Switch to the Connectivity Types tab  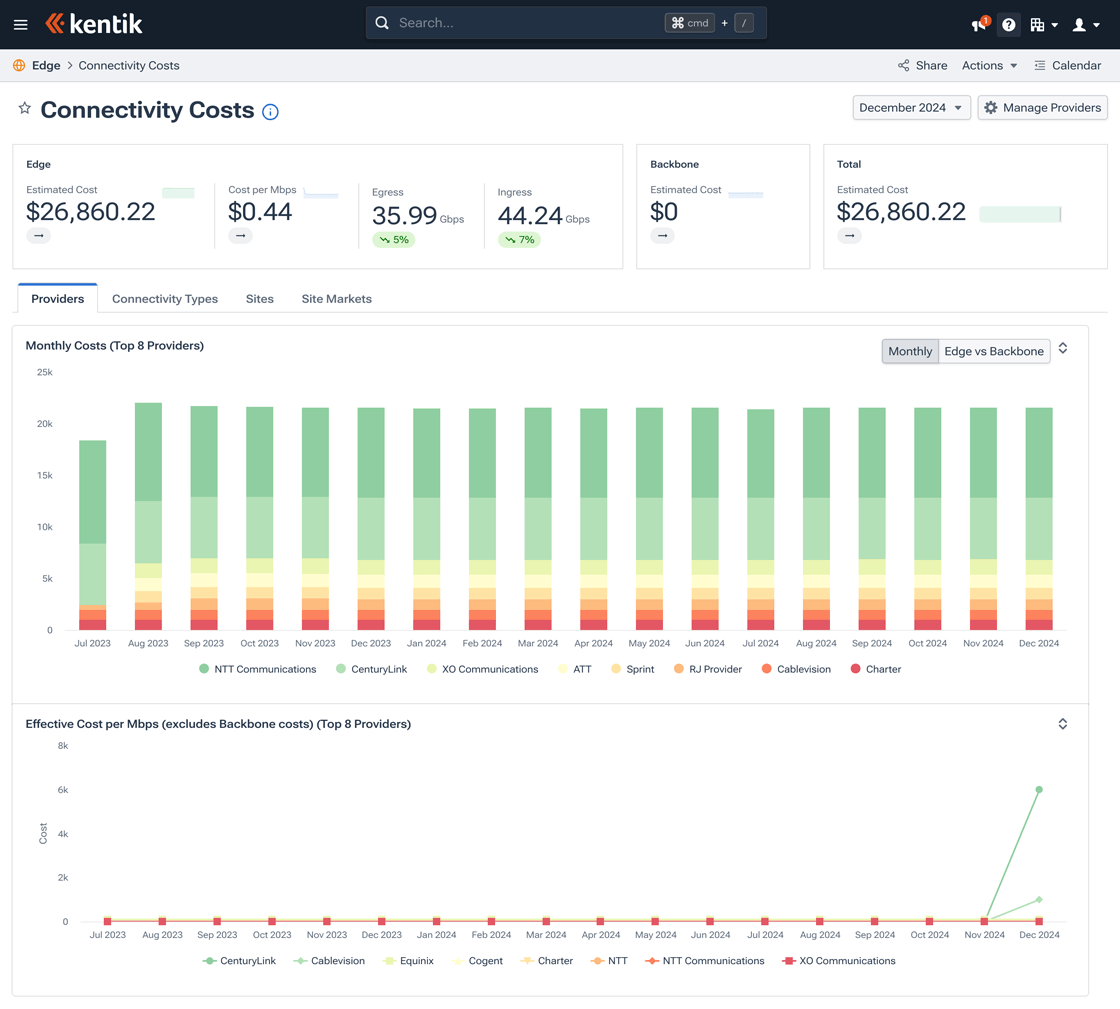point(164,298)
